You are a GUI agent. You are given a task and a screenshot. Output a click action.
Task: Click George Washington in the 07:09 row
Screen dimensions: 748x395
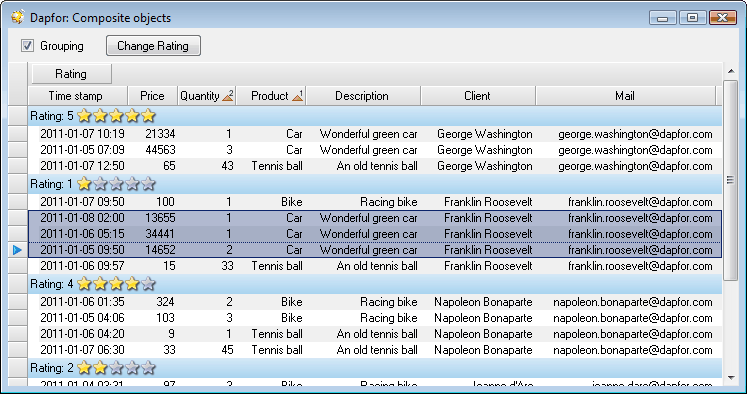485,150
